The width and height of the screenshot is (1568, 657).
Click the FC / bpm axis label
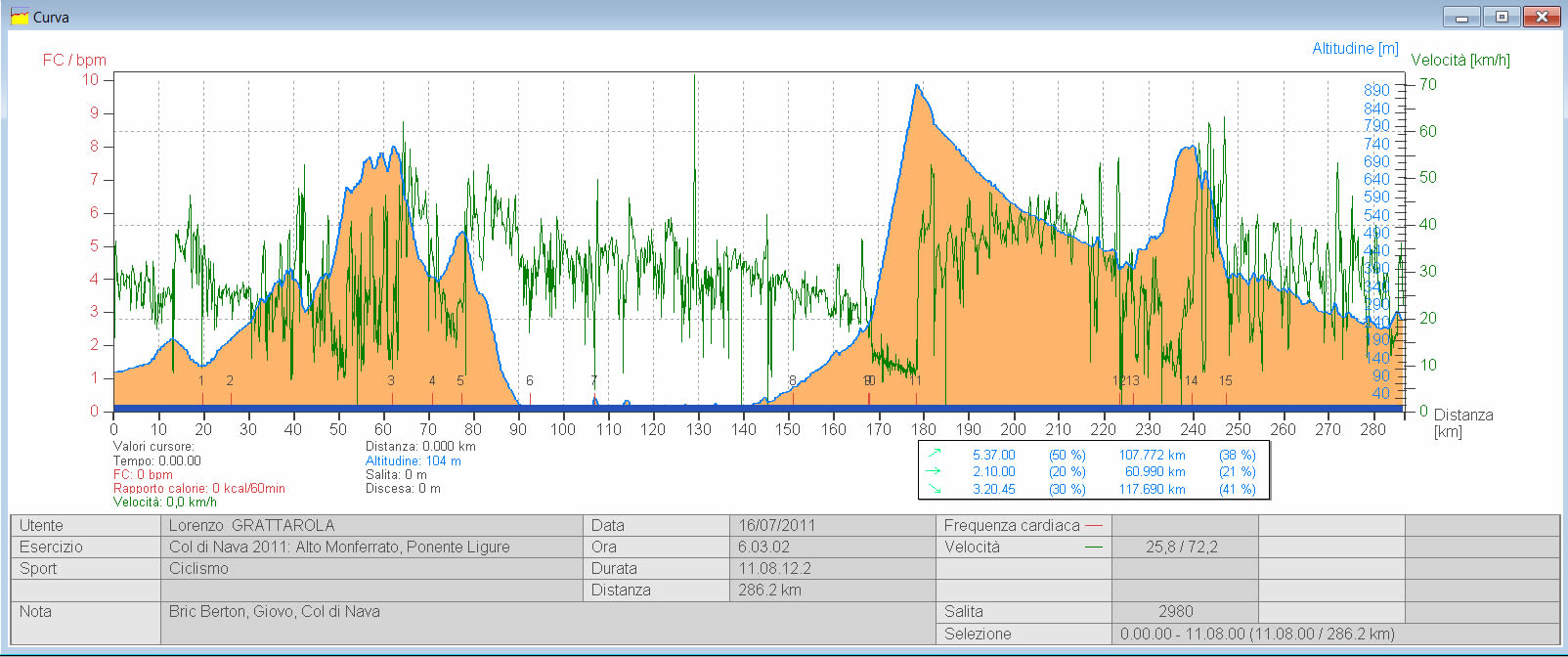tap(74, 60)
